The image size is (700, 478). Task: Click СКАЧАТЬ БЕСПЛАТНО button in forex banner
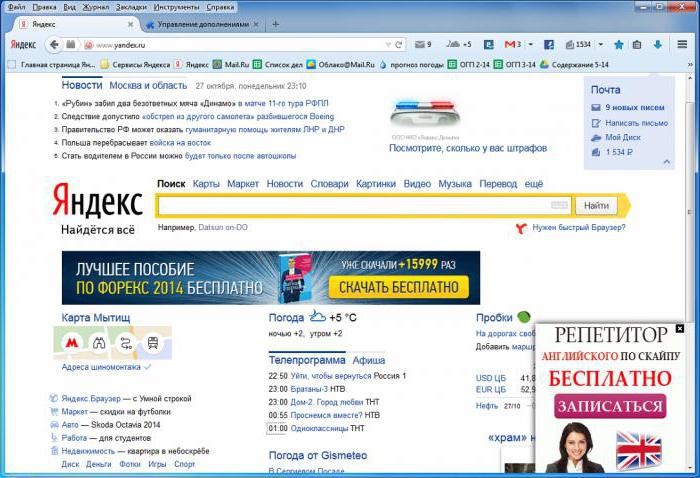399,287
